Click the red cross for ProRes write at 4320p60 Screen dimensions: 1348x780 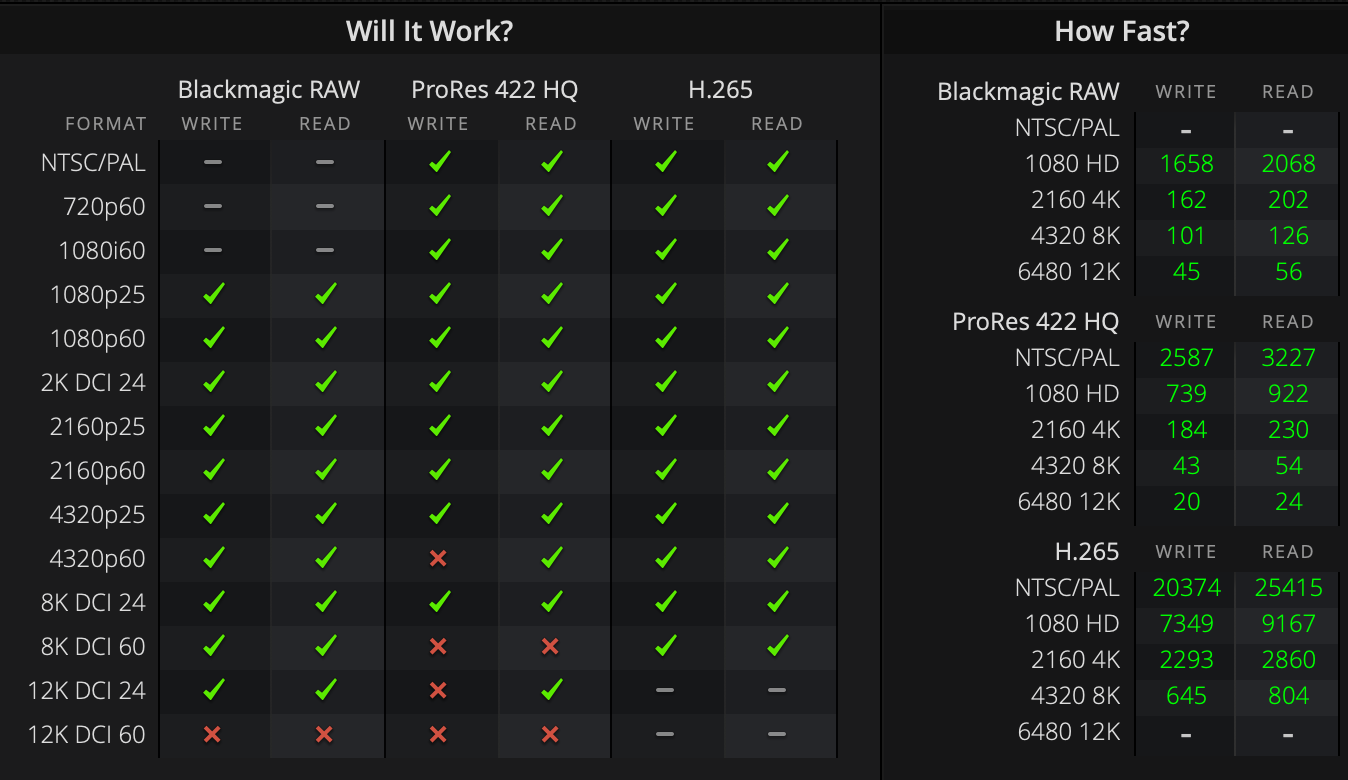coord(438,559)
